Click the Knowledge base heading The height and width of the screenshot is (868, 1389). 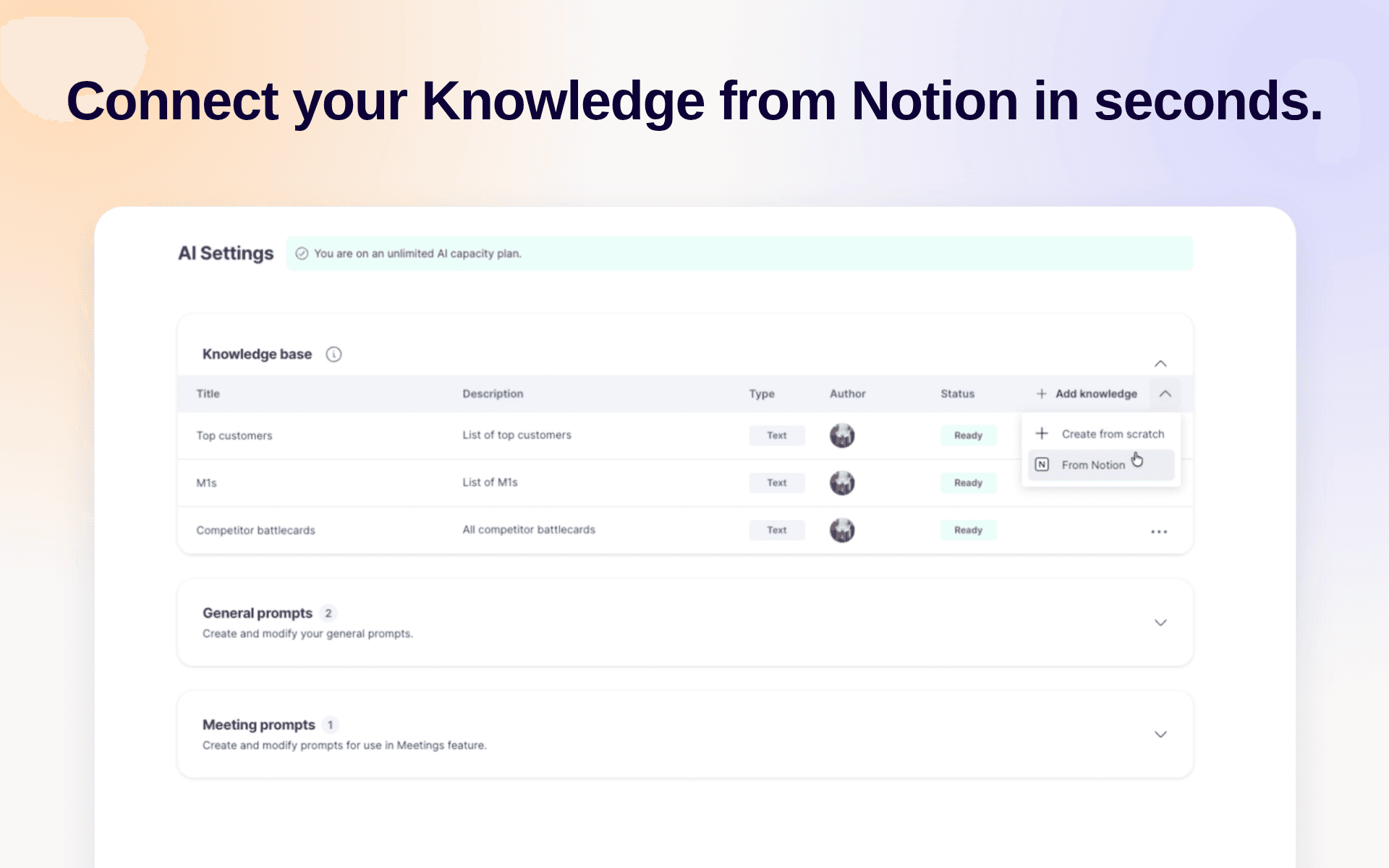[x=257, y=354]
